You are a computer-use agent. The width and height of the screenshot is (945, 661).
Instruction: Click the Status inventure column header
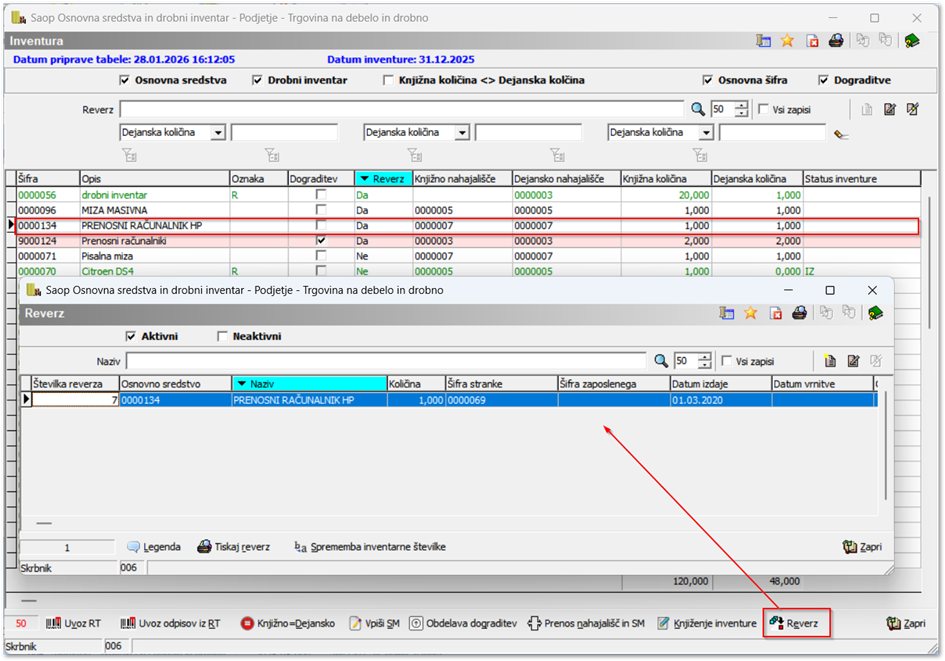pyautogui.click(x=862, y=178)
